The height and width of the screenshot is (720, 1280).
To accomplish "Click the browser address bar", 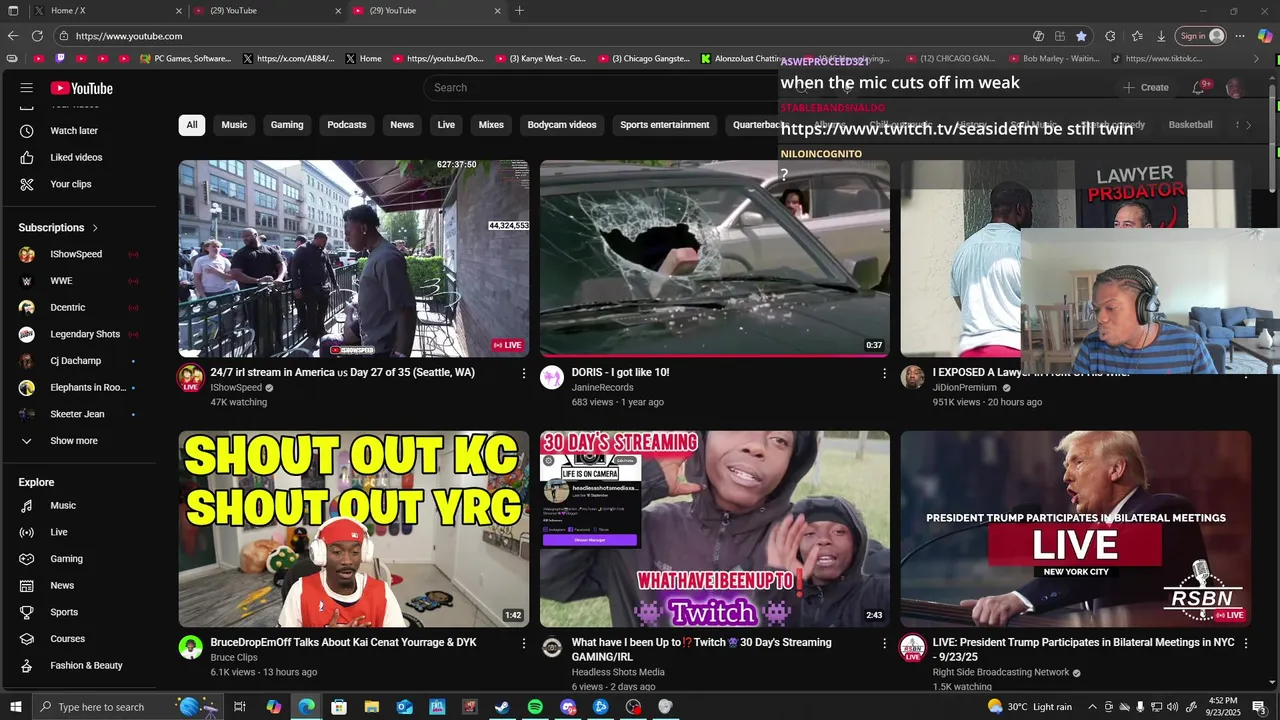I will click(x=540, y=36).
